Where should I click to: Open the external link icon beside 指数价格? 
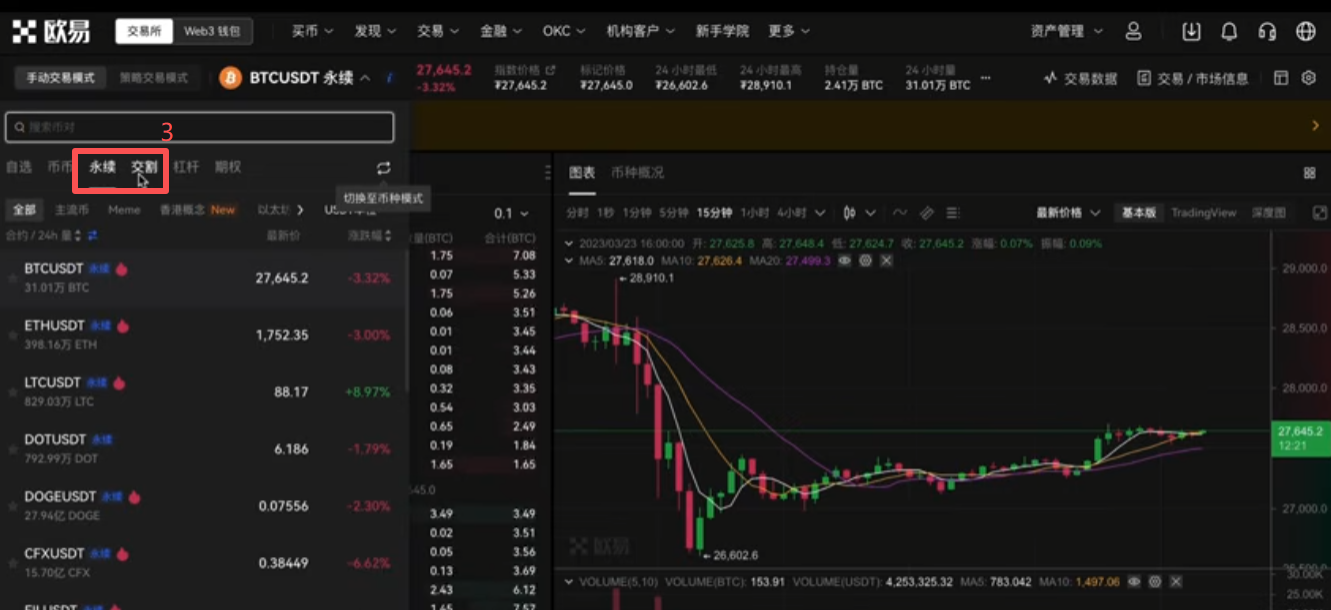coord(550,70)
